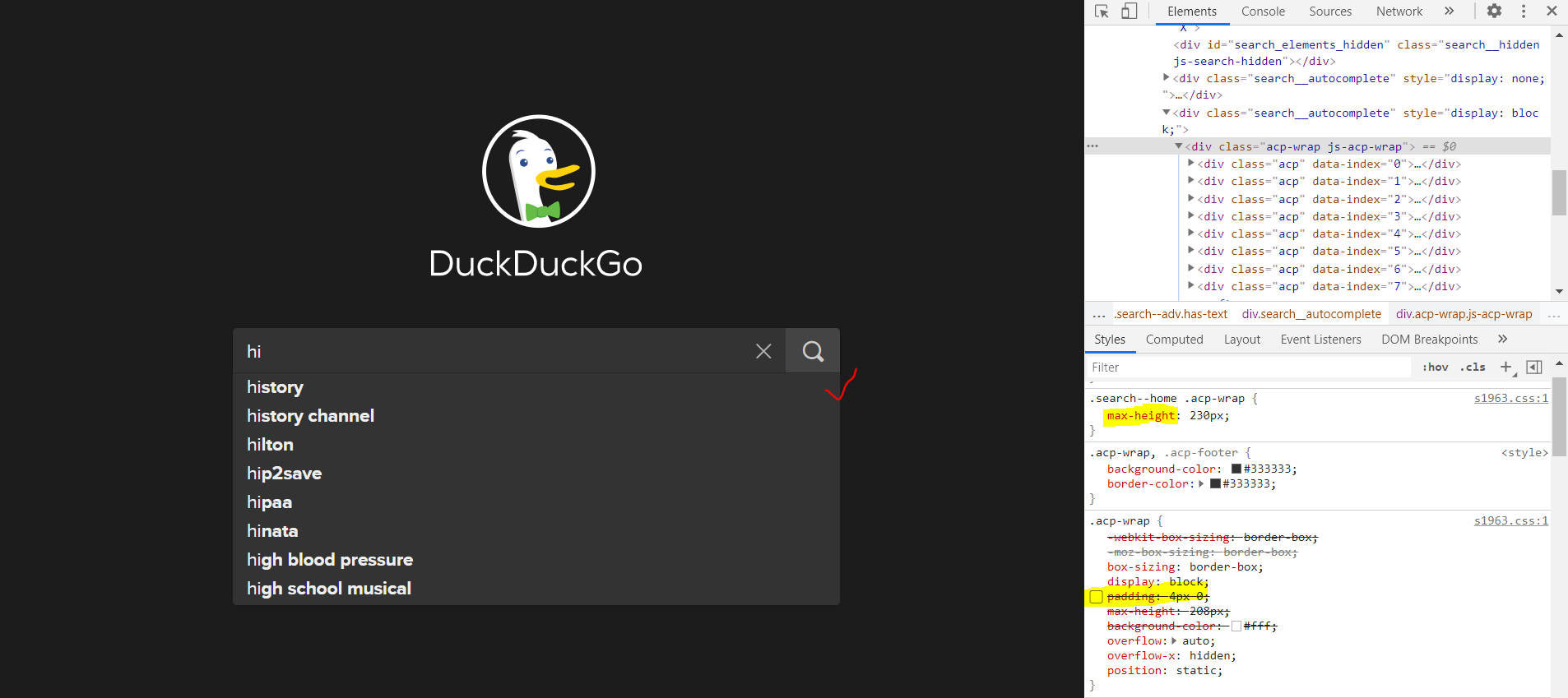
Task: Collapse the acp-wrap js-acp-wrap div
Action: click(x=1179, y=146)
